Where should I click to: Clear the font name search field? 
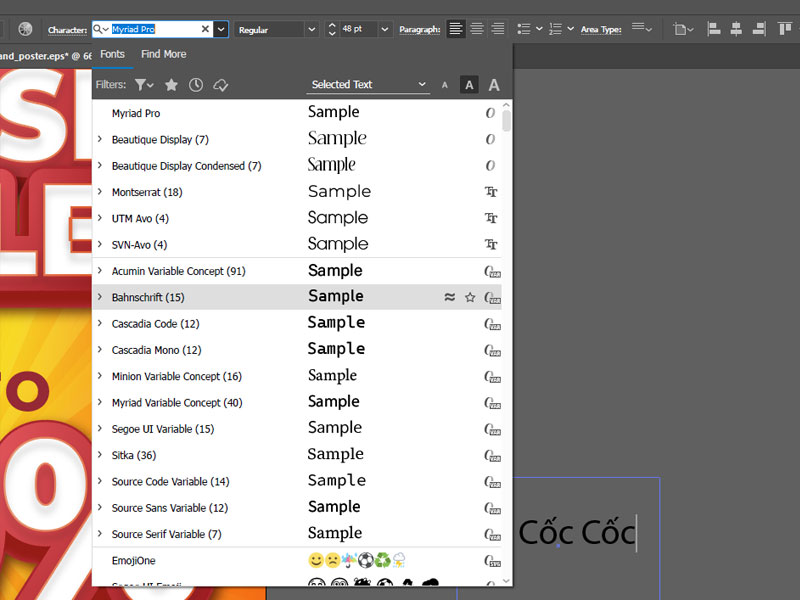[205, 30]
